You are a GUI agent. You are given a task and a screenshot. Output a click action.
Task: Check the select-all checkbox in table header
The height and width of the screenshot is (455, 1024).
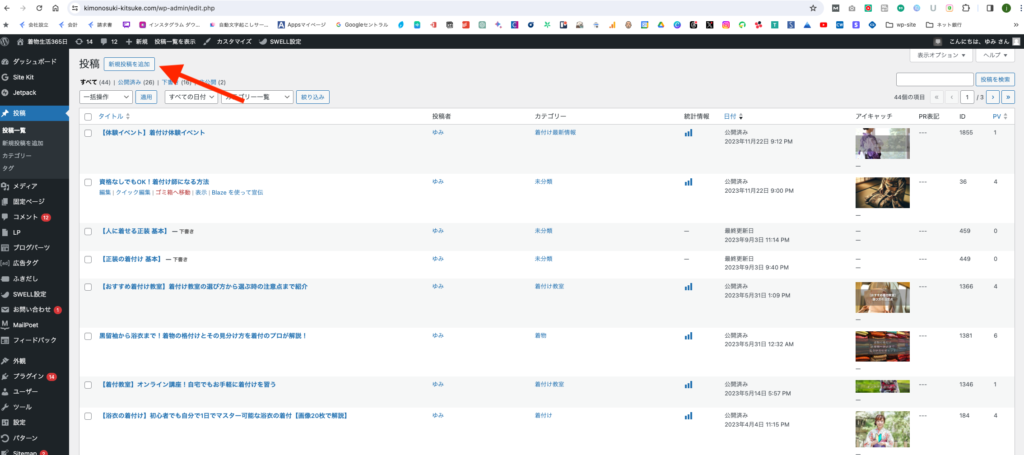(88, 117)
